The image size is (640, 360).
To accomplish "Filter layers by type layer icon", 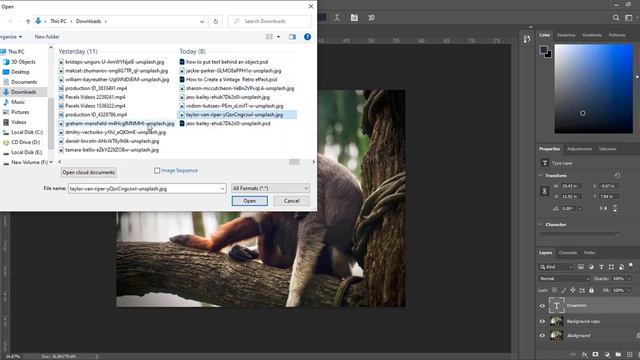I will [601, 267].
